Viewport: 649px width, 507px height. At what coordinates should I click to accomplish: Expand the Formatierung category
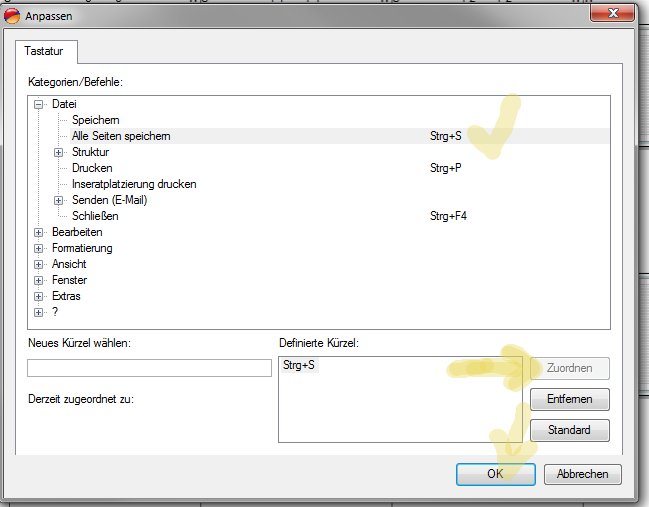click(39, 248)
